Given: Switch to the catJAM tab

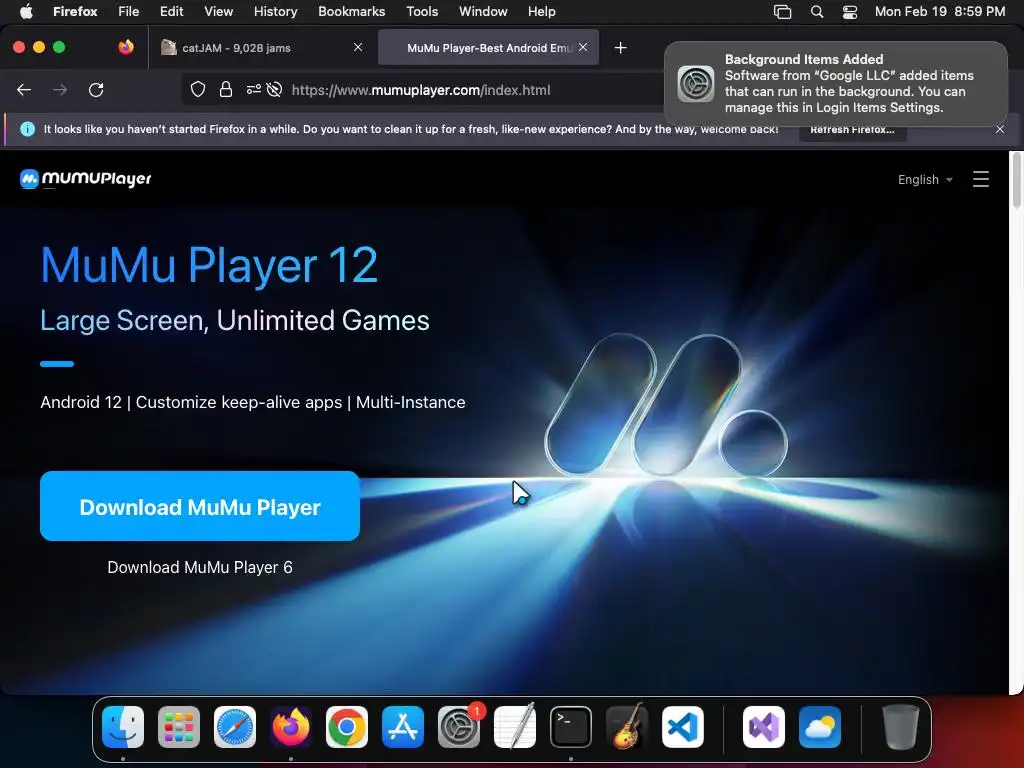Looking at the screenshot, I should click(261, 48).
